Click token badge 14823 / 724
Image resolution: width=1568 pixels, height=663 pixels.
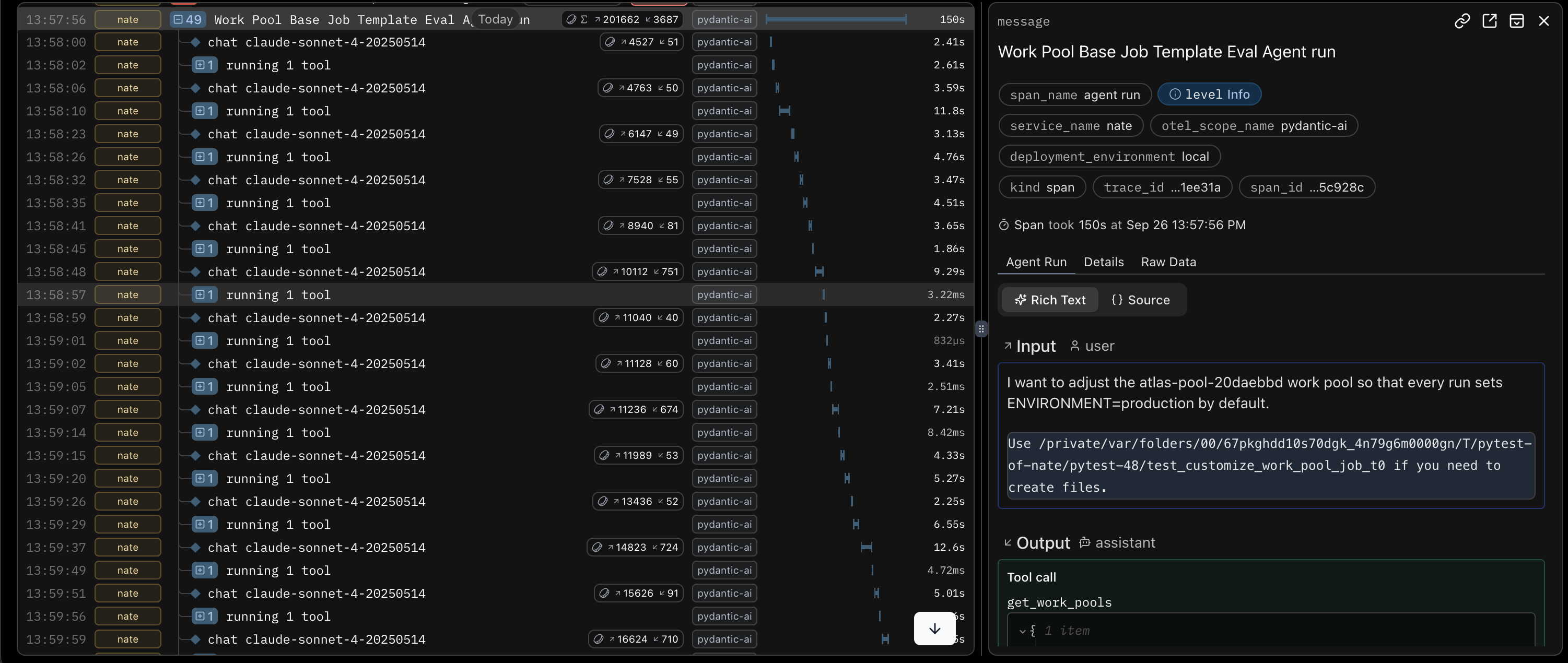pos(635,548)
